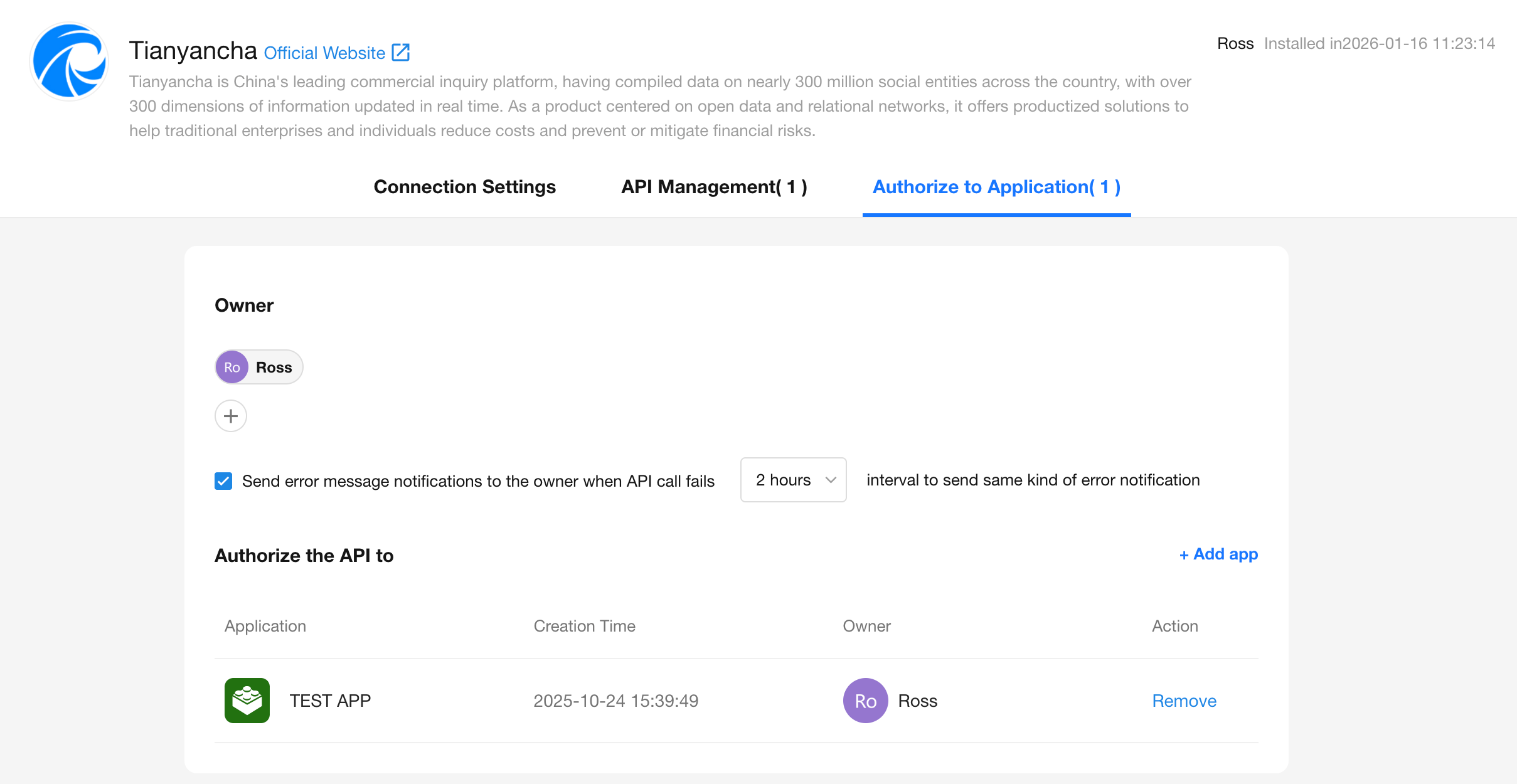Click the Add app link
The height and width of the screenshot is (784, 1517).
pos(1218,554)
